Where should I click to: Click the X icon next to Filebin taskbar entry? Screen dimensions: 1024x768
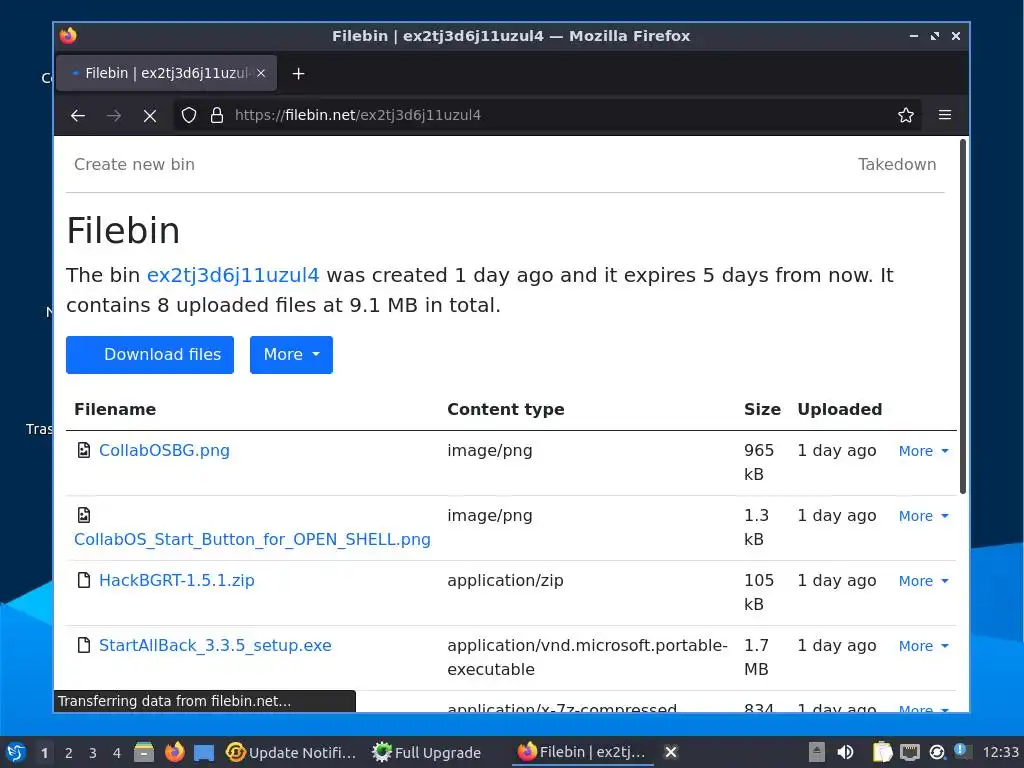tap(671, 752)
